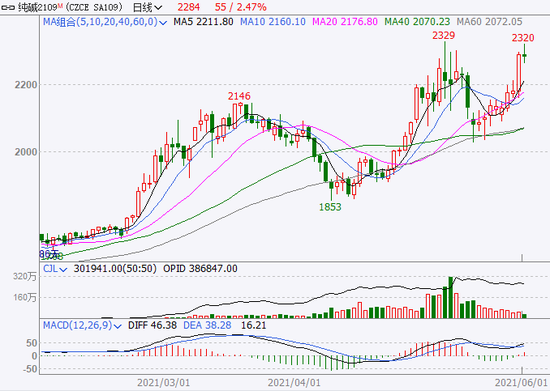The width and height of the screenshot is (550, 391).
Task: Click the OPID 386847.00 open interest value
Action: pos(200,269)
